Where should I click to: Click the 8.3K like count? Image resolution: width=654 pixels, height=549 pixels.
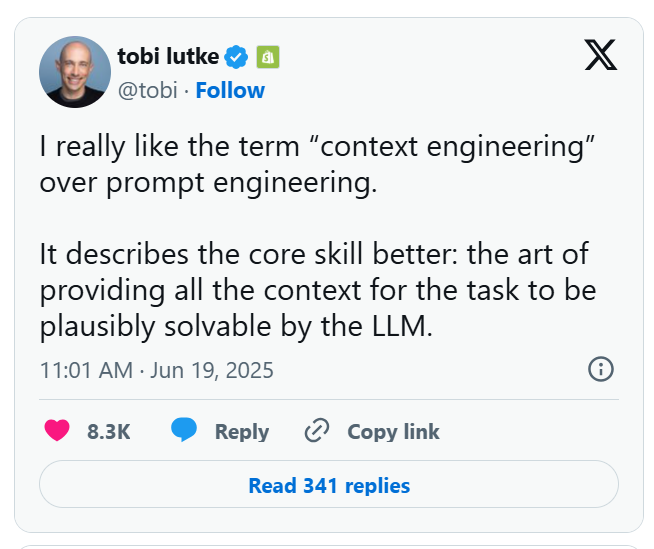click(109, 432)
